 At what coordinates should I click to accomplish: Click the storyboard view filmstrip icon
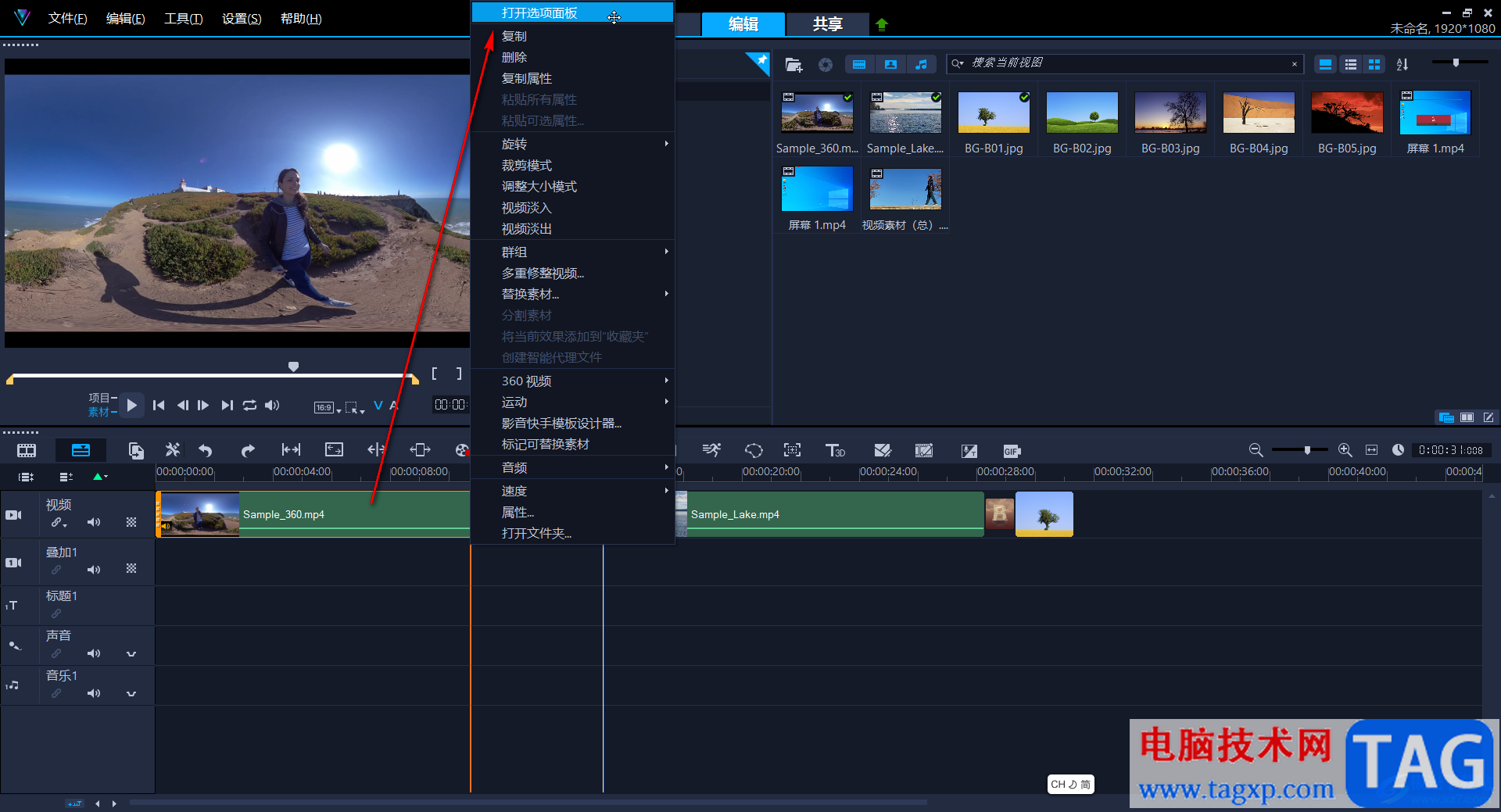27,450
